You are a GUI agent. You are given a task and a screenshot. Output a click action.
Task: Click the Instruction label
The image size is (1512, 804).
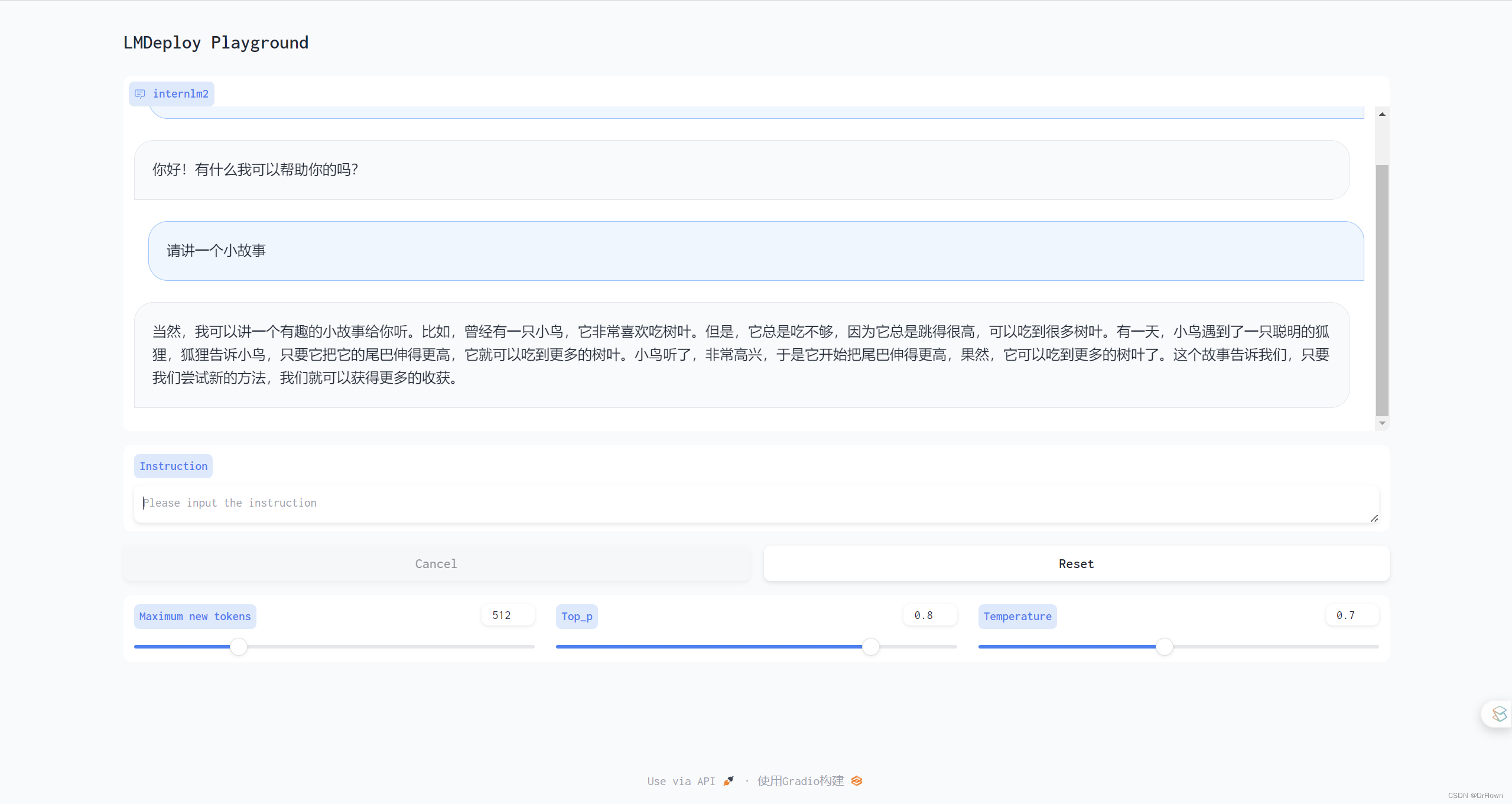173,466
